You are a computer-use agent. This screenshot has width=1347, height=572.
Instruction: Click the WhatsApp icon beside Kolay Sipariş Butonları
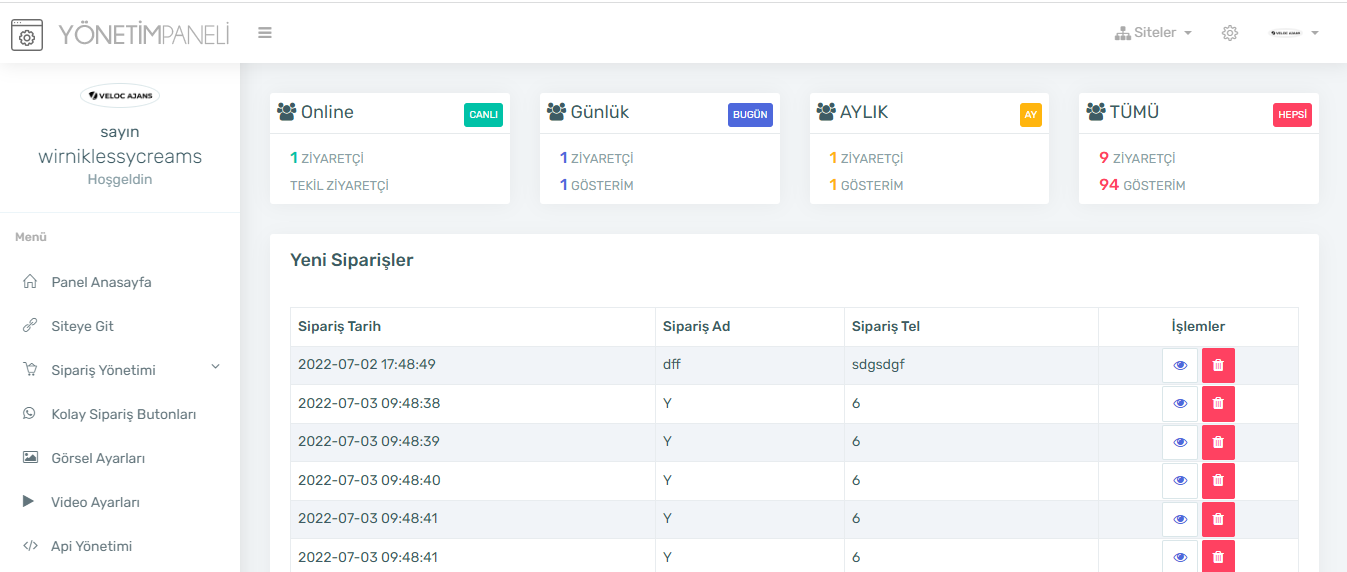coord(30,413)
